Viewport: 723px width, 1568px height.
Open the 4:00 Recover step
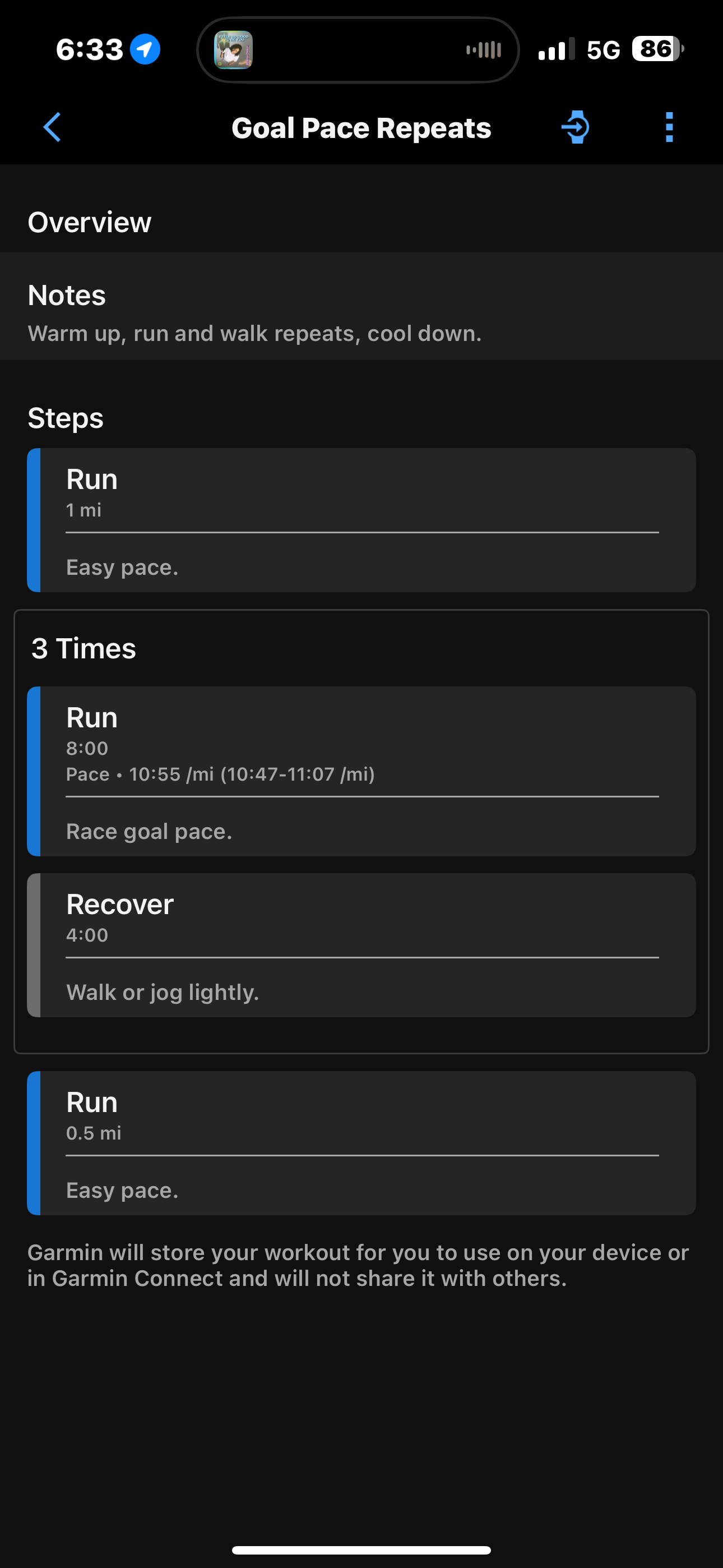click(x=361, y=945)
